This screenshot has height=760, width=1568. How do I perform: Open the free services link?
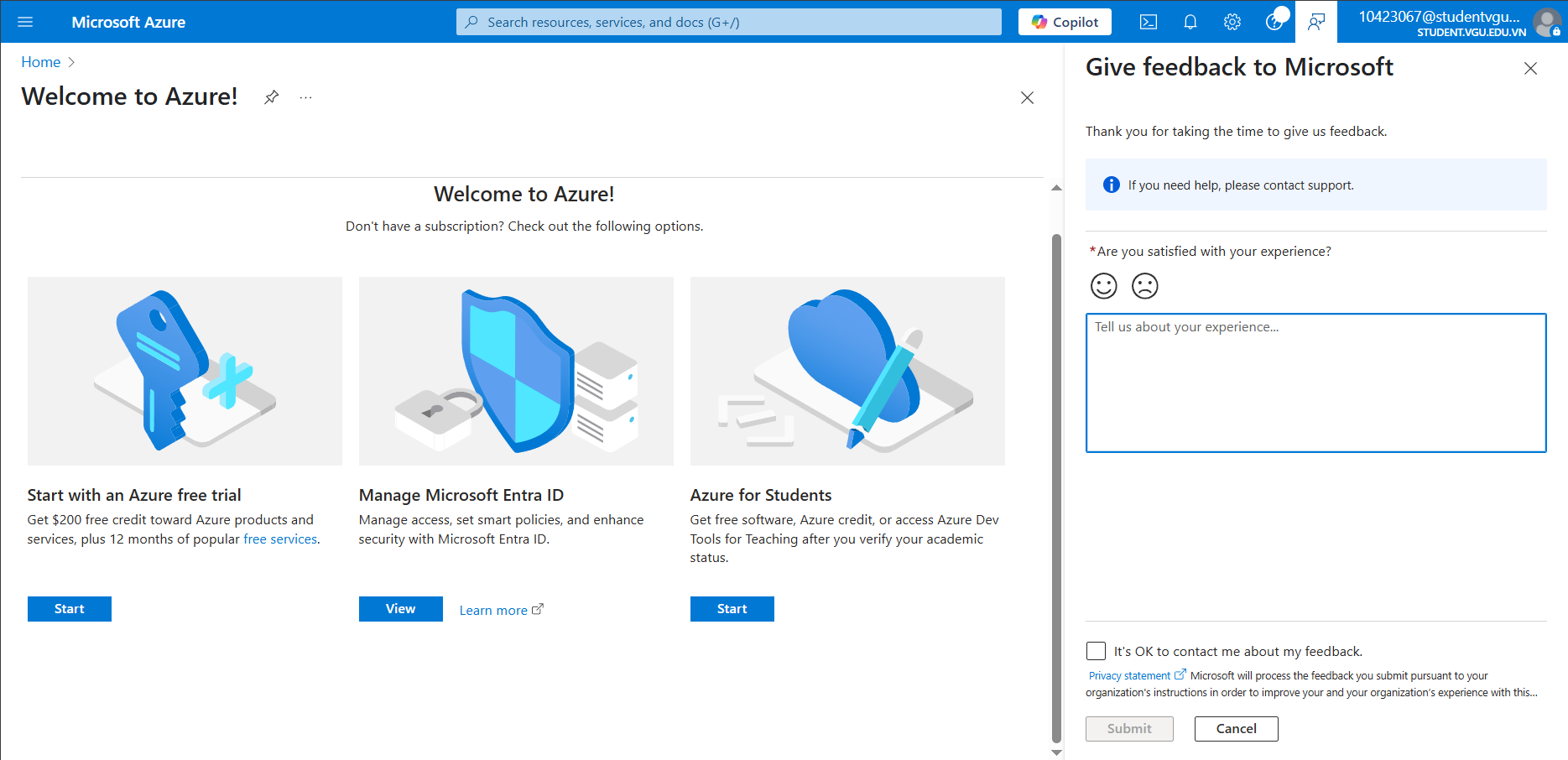(x=280, y=539)
